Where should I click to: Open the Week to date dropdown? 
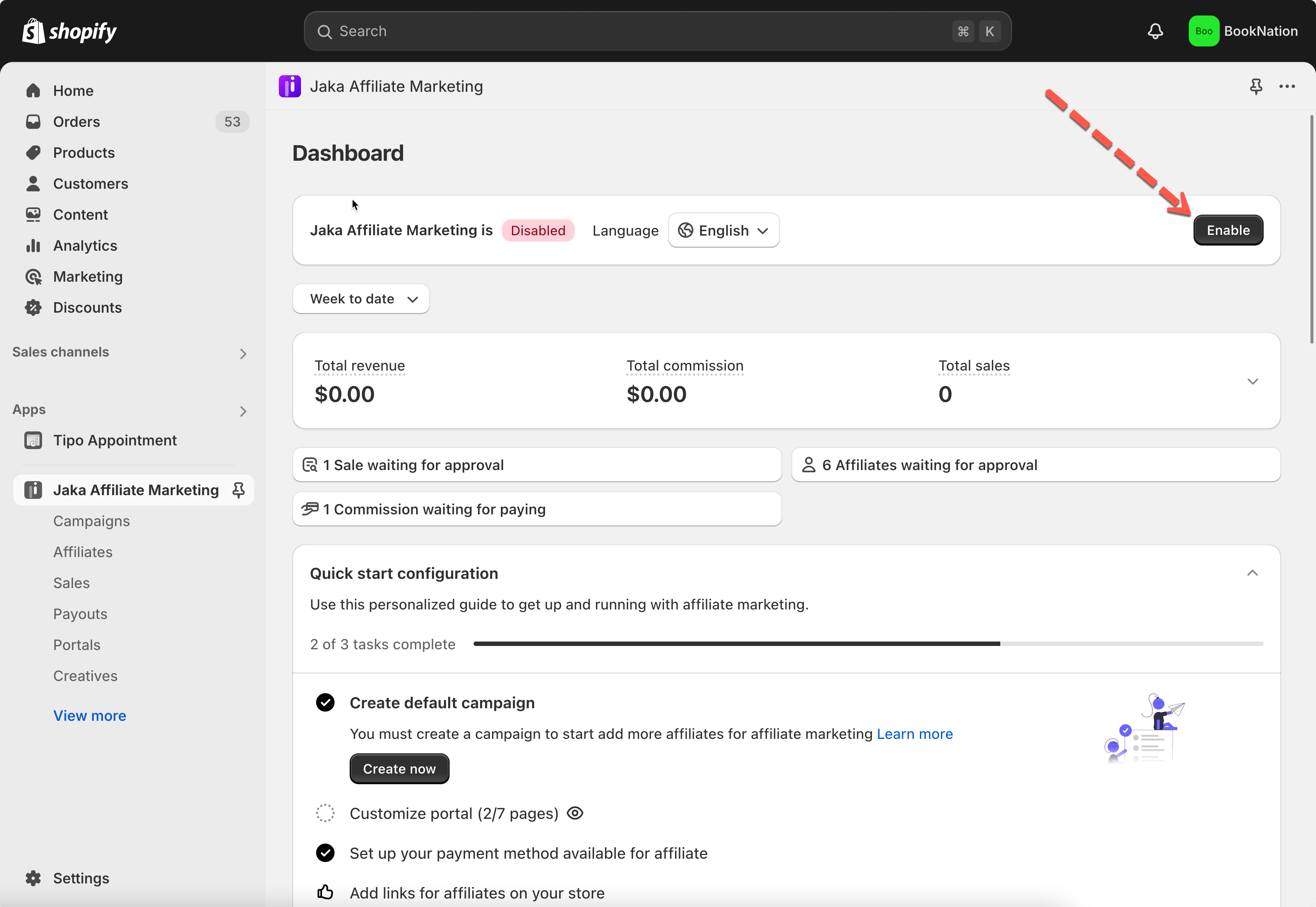tap(361, 299)
